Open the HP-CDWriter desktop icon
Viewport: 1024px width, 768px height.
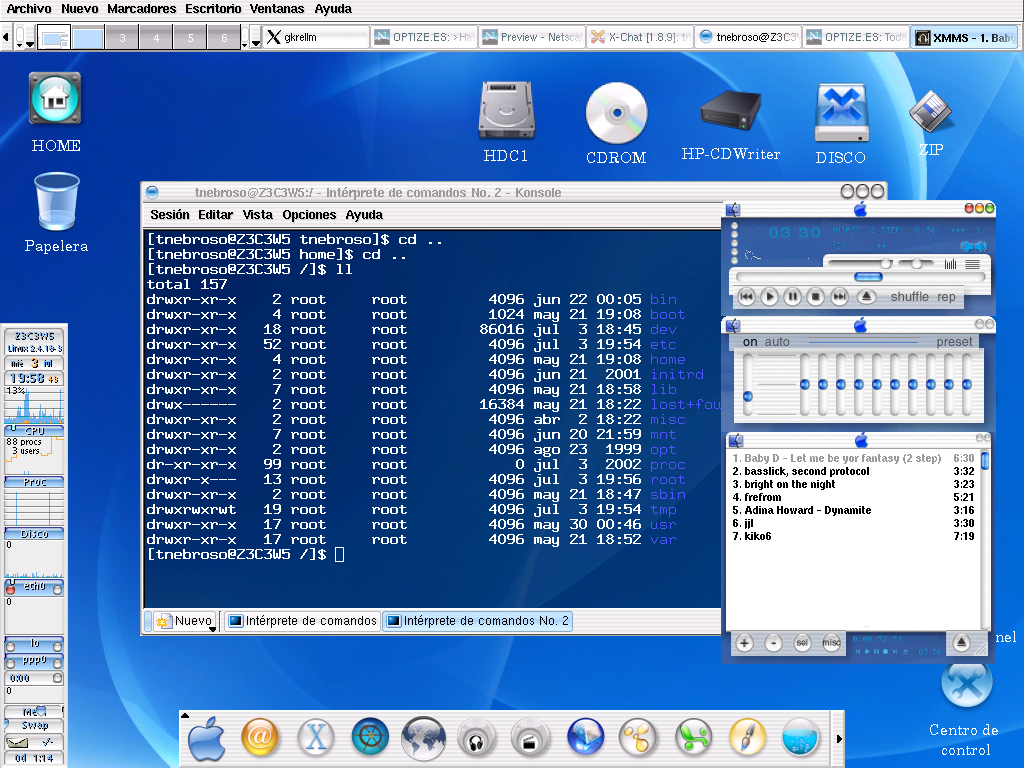tap(730, 110)
